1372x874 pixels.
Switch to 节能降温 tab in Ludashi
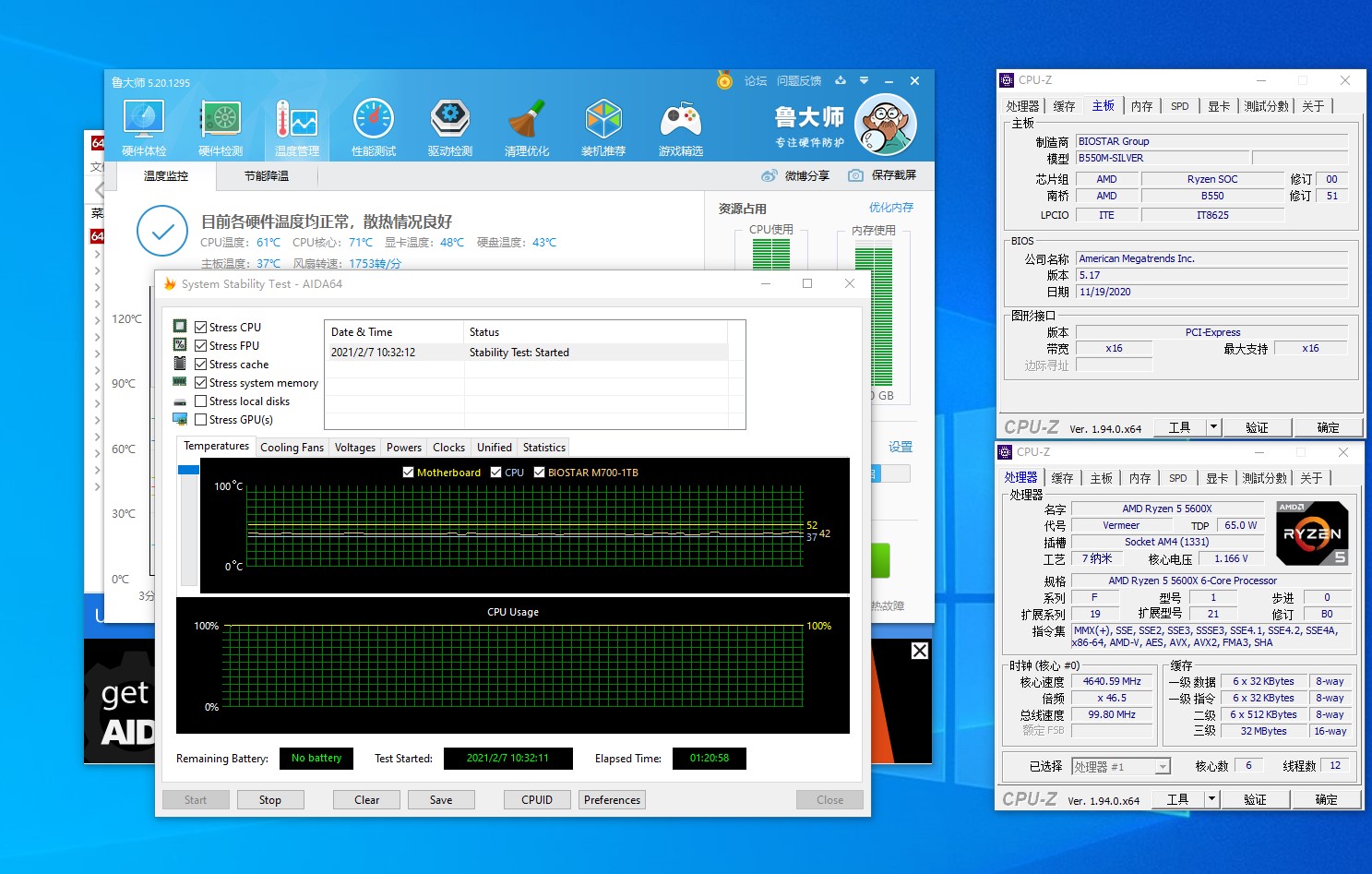[x=266, y=175]
